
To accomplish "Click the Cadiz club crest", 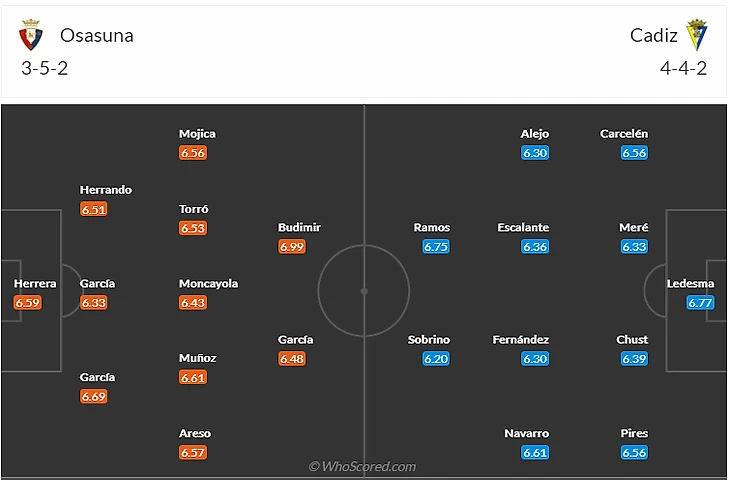I will click(x=696, y=36).
